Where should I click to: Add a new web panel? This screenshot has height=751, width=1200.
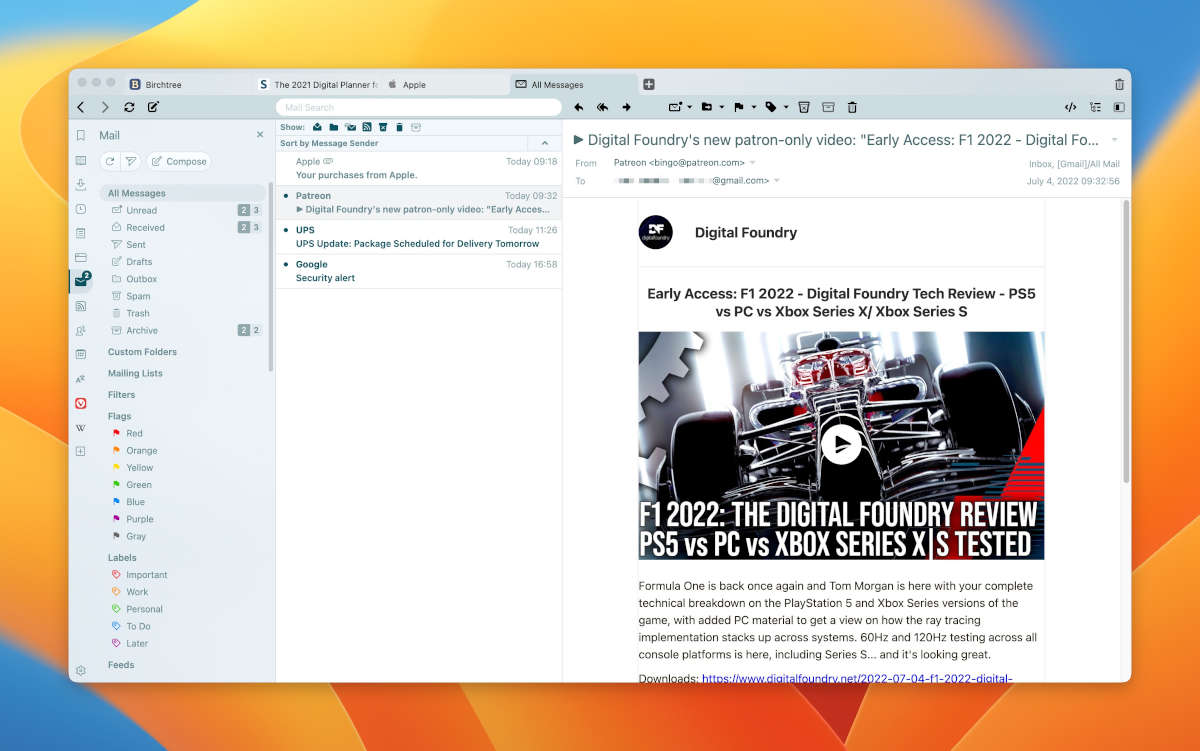[x=81, y=451]
